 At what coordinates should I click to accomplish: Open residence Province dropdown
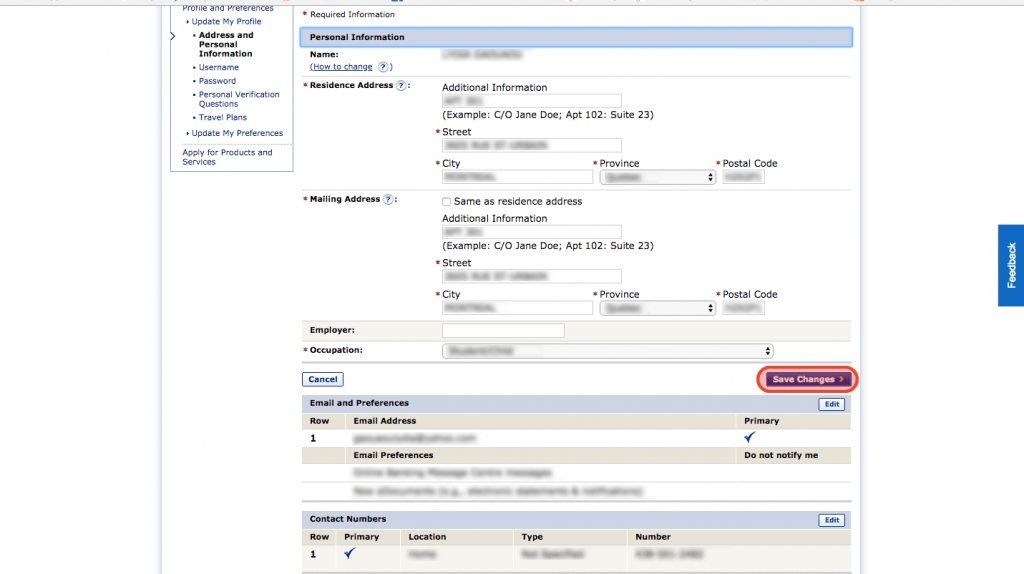click(x=658, y=177)
